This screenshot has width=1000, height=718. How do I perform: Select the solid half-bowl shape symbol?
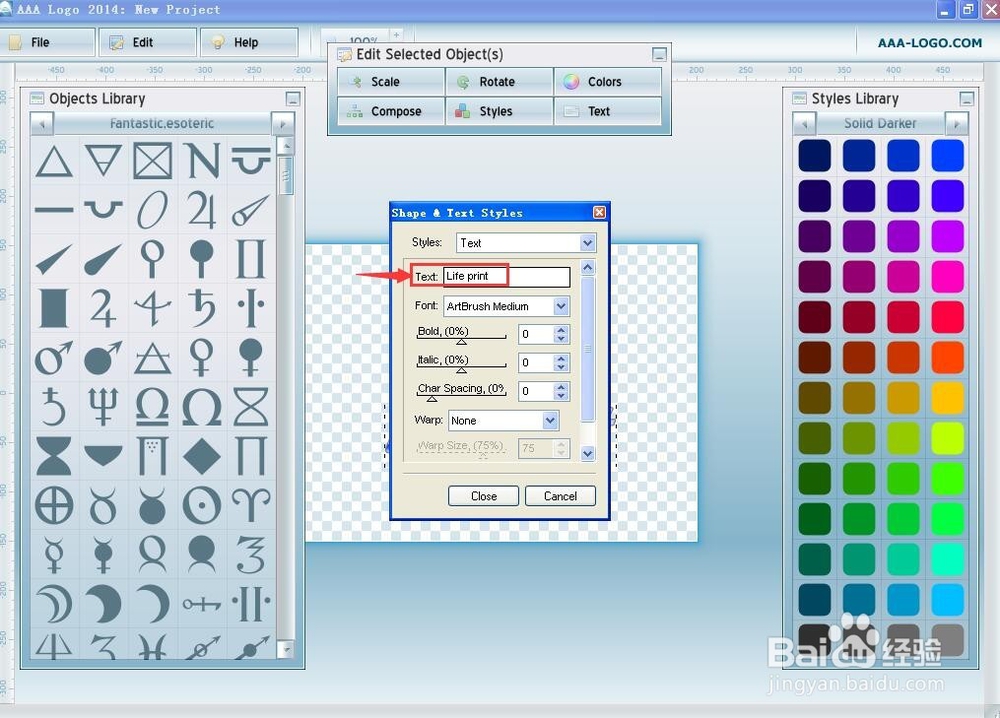tap(103, 456)
